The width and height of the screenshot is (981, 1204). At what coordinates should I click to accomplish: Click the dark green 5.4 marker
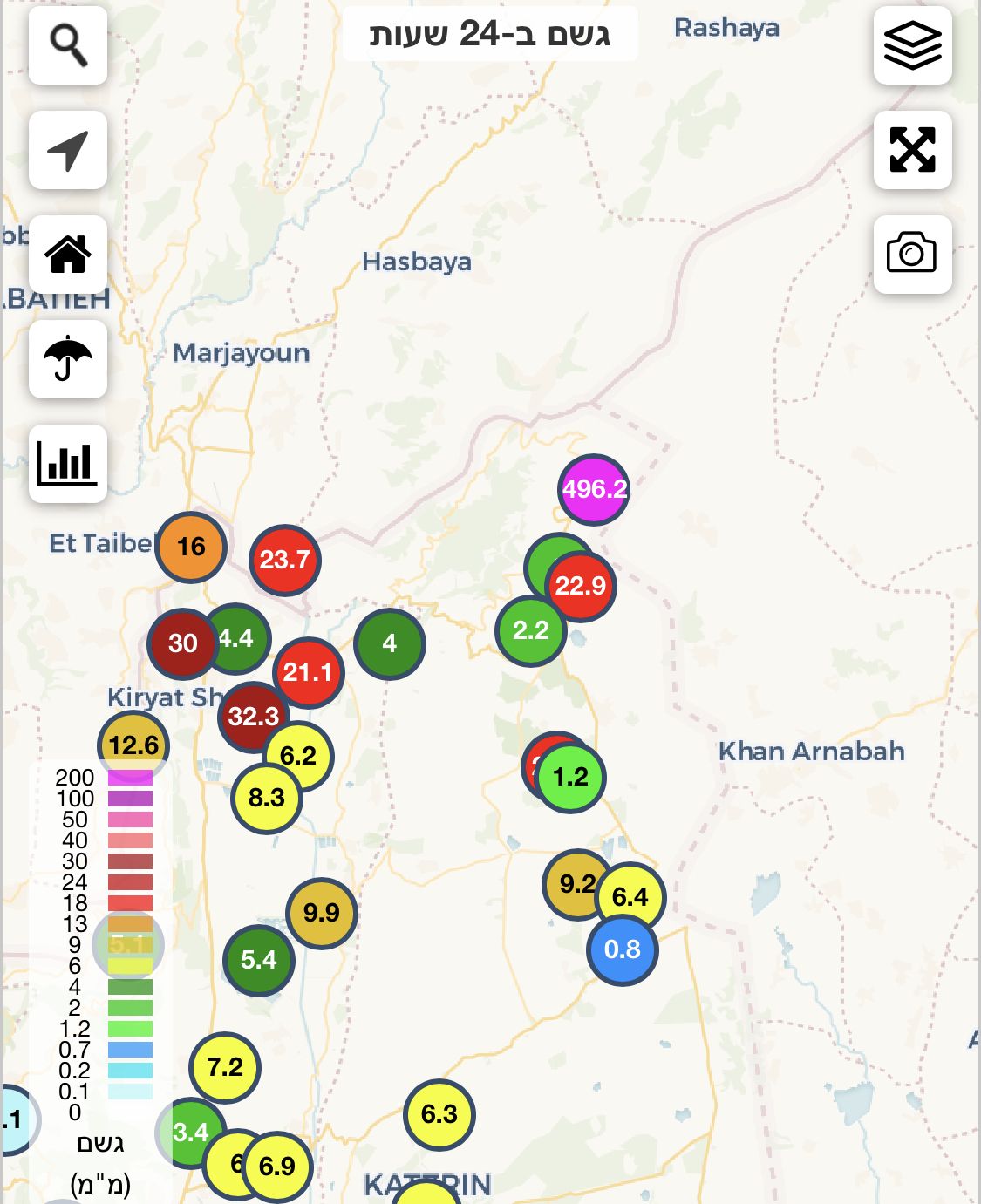tap(259, 960)
